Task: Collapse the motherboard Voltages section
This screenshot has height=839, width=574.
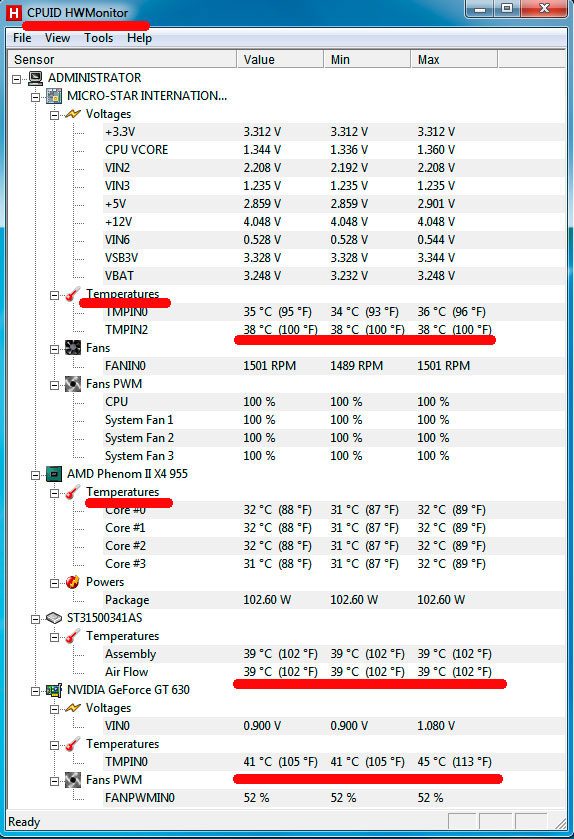Action: pos(55,115)
